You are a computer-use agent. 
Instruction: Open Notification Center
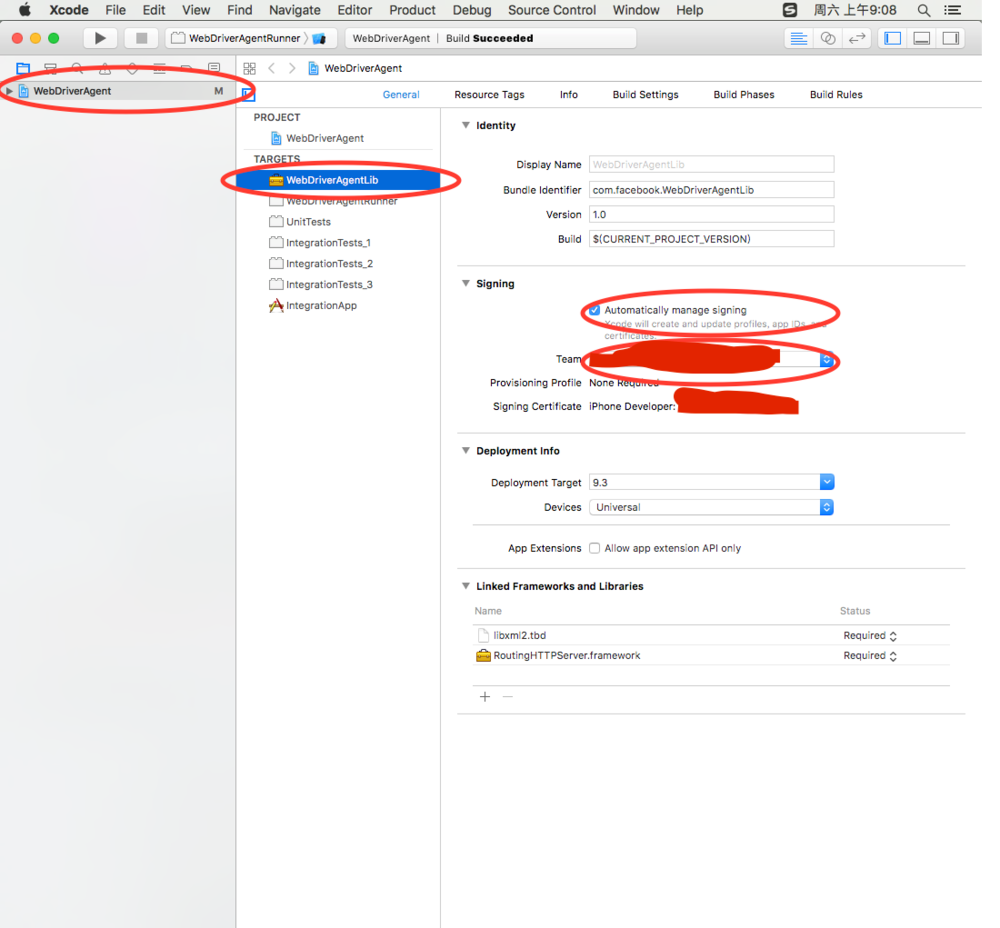[x=953, y=10]
